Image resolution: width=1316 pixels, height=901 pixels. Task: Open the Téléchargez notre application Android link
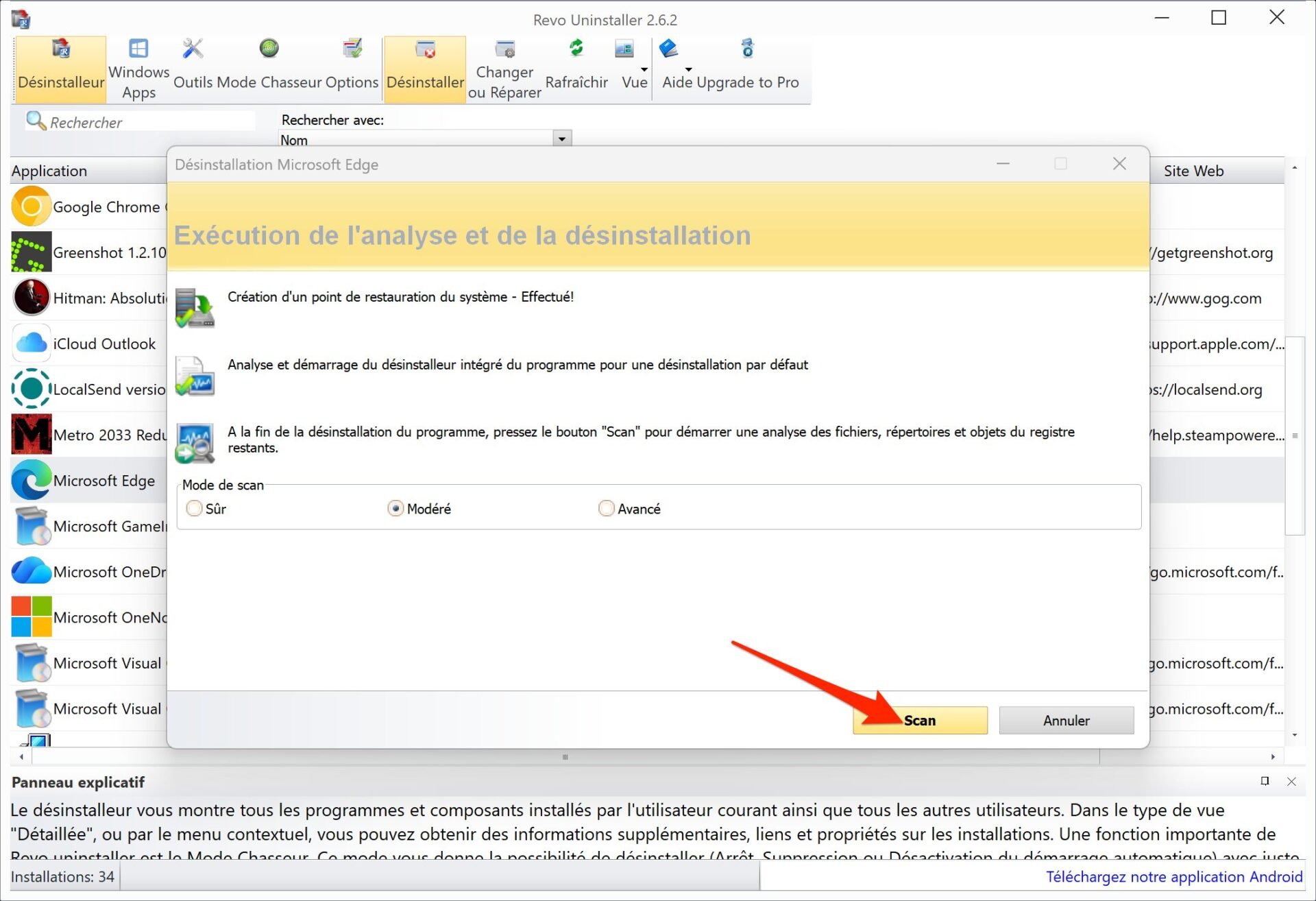[1175, 876]
